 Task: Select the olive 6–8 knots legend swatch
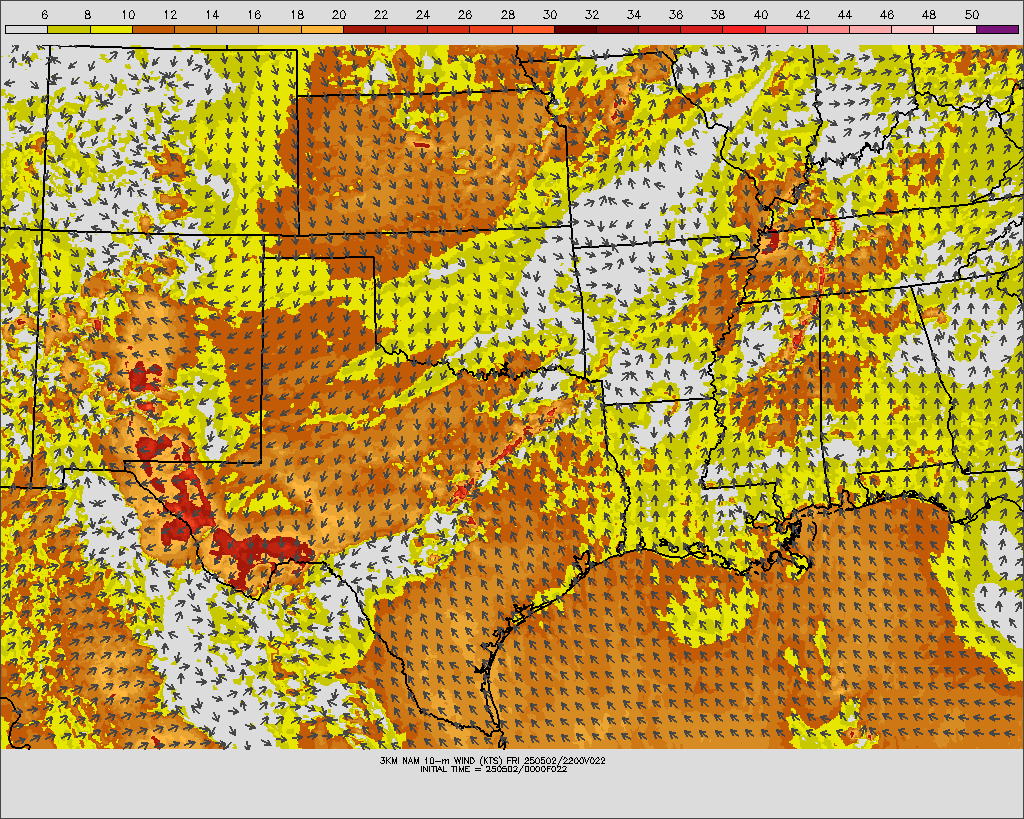point(69,29)
